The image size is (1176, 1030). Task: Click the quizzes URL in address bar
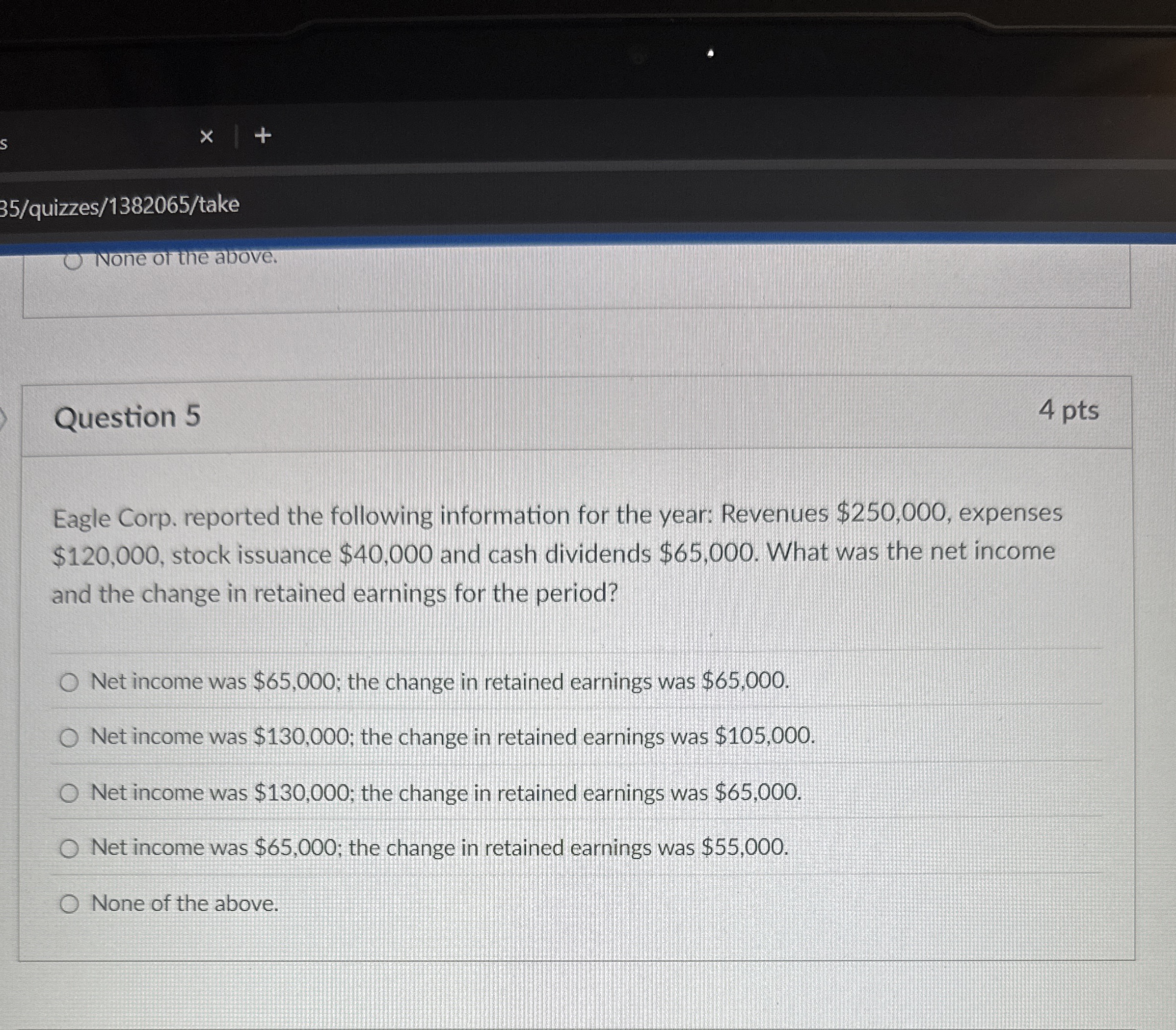pyautogui.click(x=120, y=206)
